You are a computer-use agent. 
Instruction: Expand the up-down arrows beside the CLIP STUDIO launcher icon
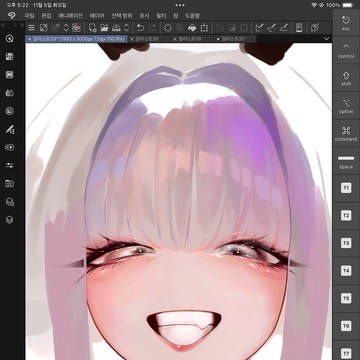coord(66,28)
